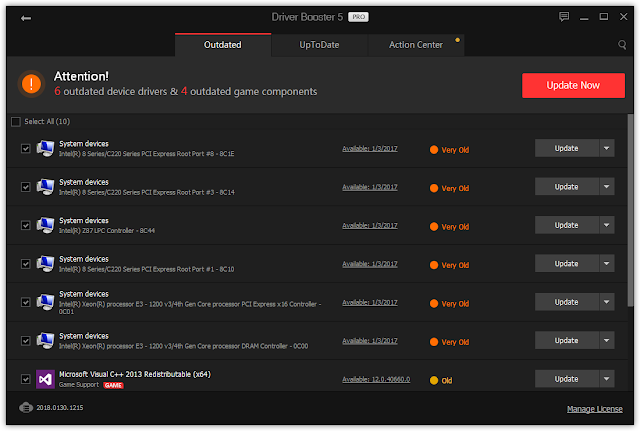This screenshot has height=431, width=640.
Task: Click the 2018.0130.1215 database version text
Action: click(60, 407)
